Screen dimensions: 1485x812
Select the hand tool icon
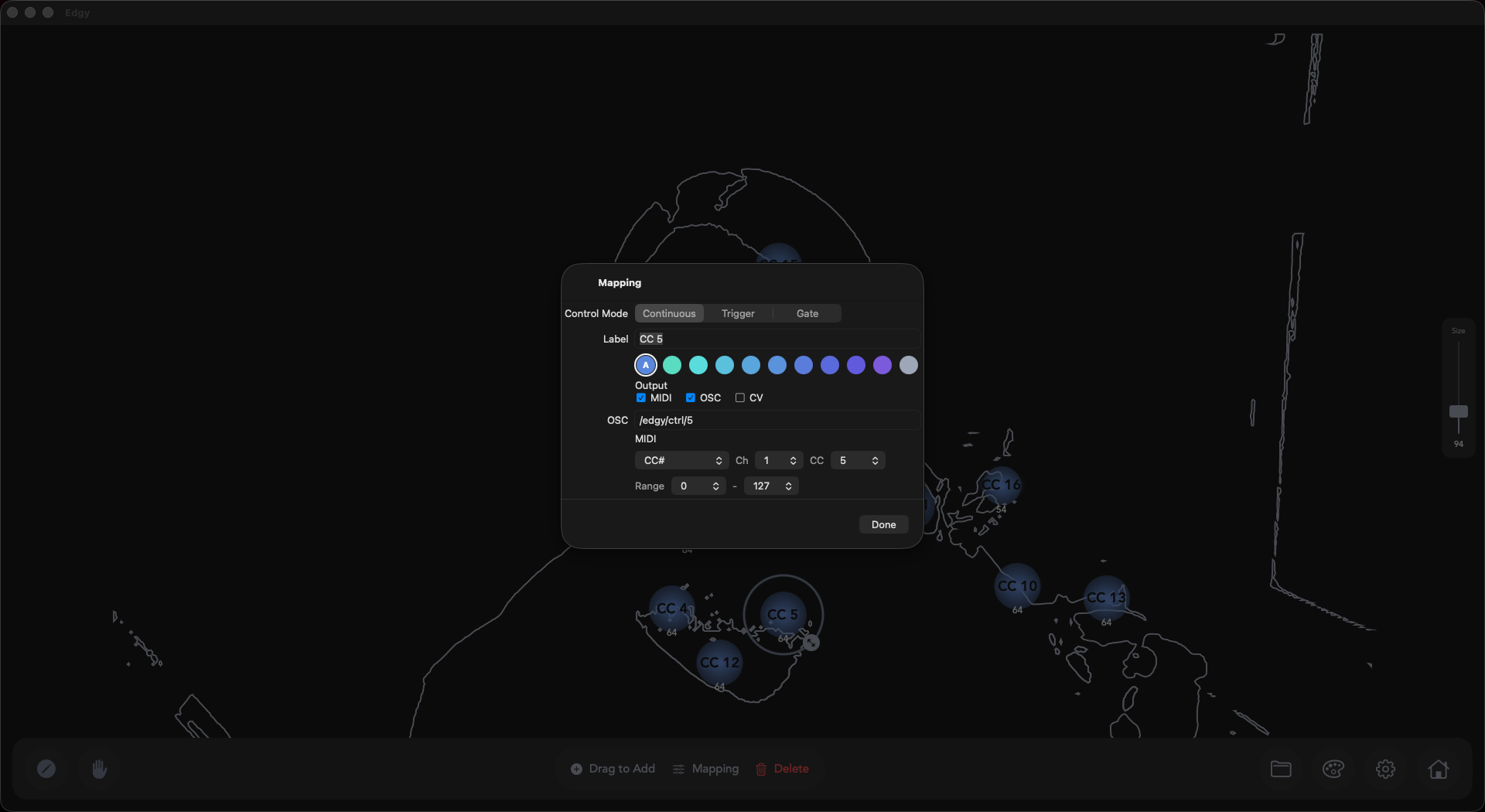pos(100,769)
